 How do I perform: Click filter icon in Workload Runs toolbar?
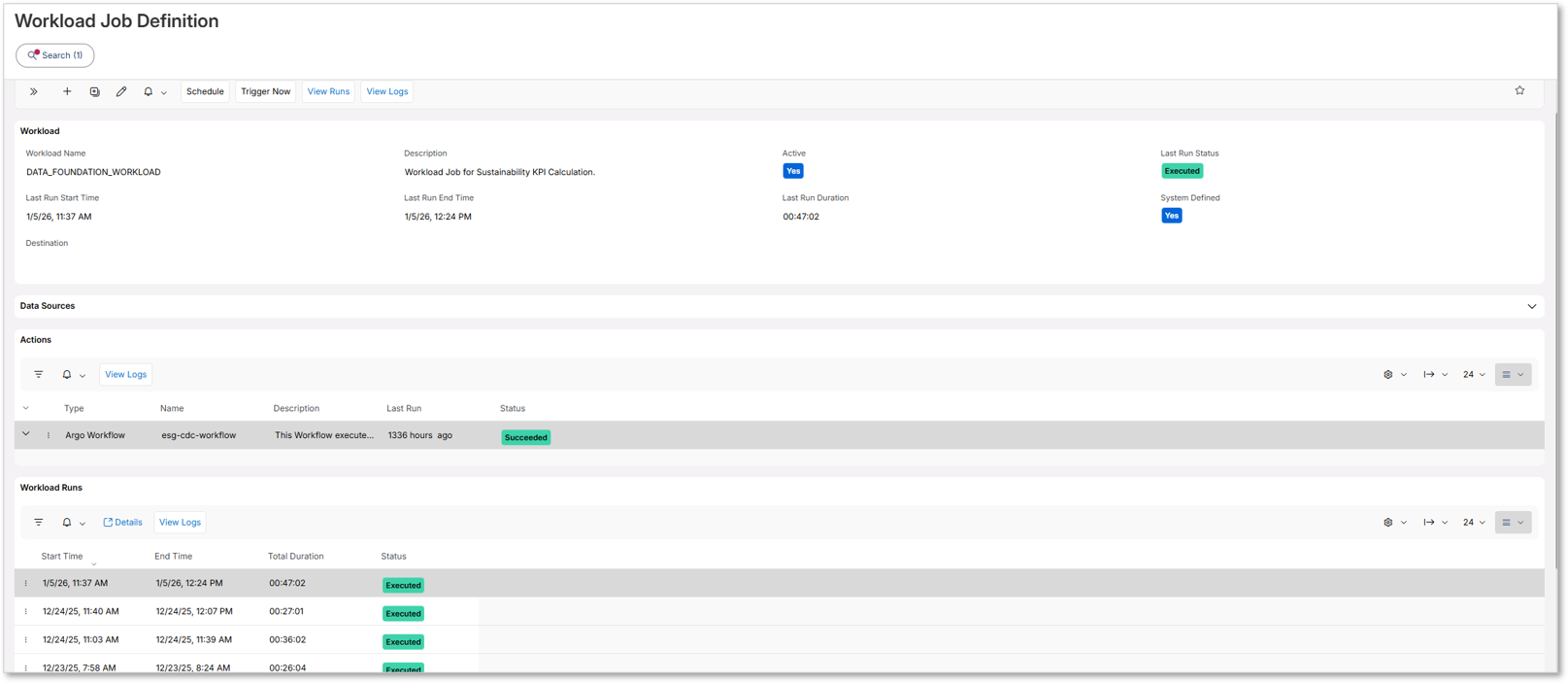(39, 522)
